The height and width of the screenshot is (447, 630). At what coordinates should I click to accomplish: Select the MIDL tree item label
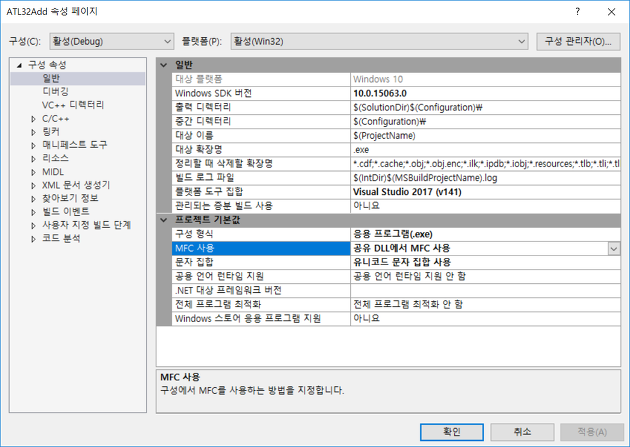click(x=53, y=171)
